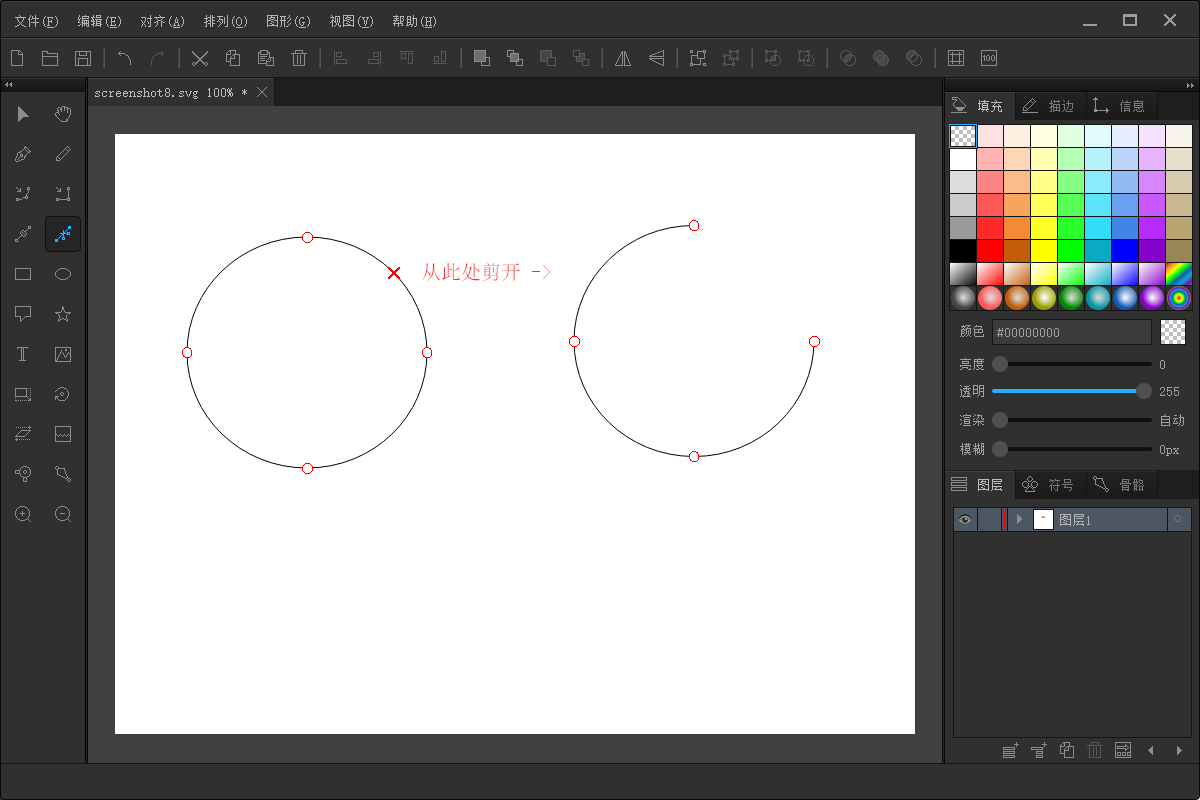Open the 符号 panel tab

pos(1049,485)
